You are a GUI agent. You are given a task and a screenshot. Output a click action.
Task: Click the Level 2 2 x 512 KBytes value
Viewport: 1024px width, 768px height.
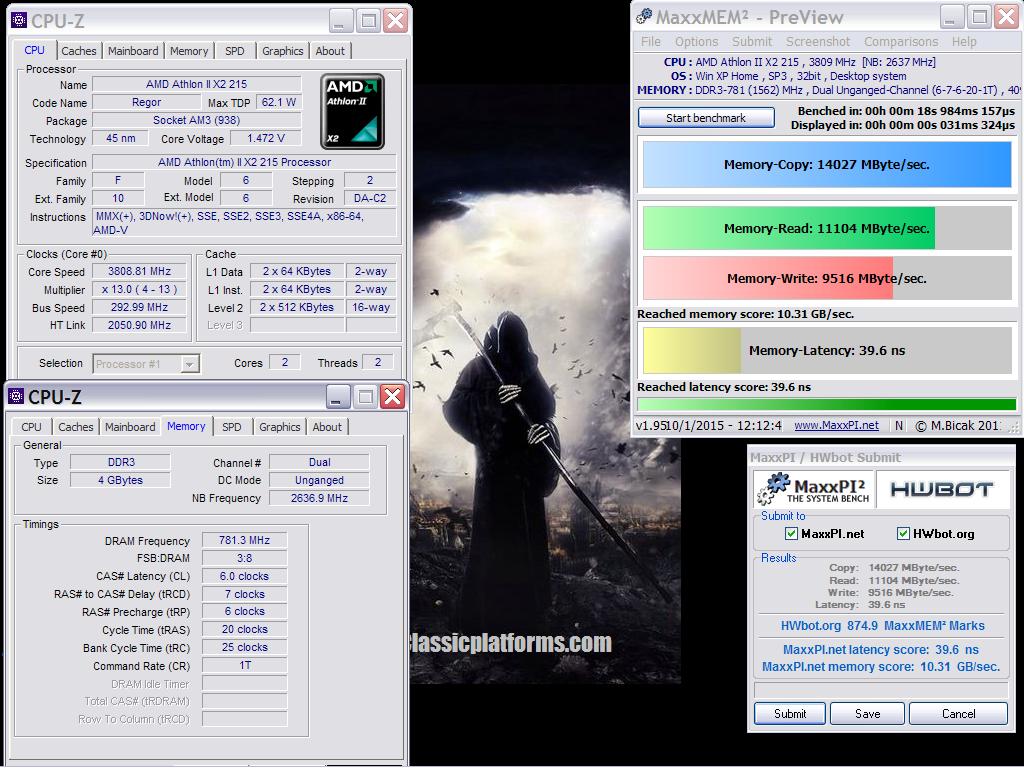point(296,308)
